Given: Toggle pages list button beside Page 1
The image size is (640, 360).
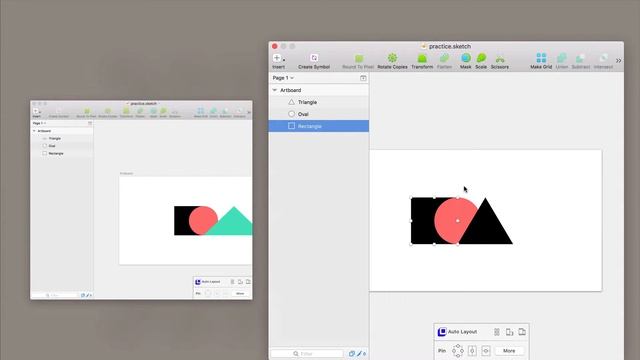Looking at the screenshot, I should pos(363,78).
